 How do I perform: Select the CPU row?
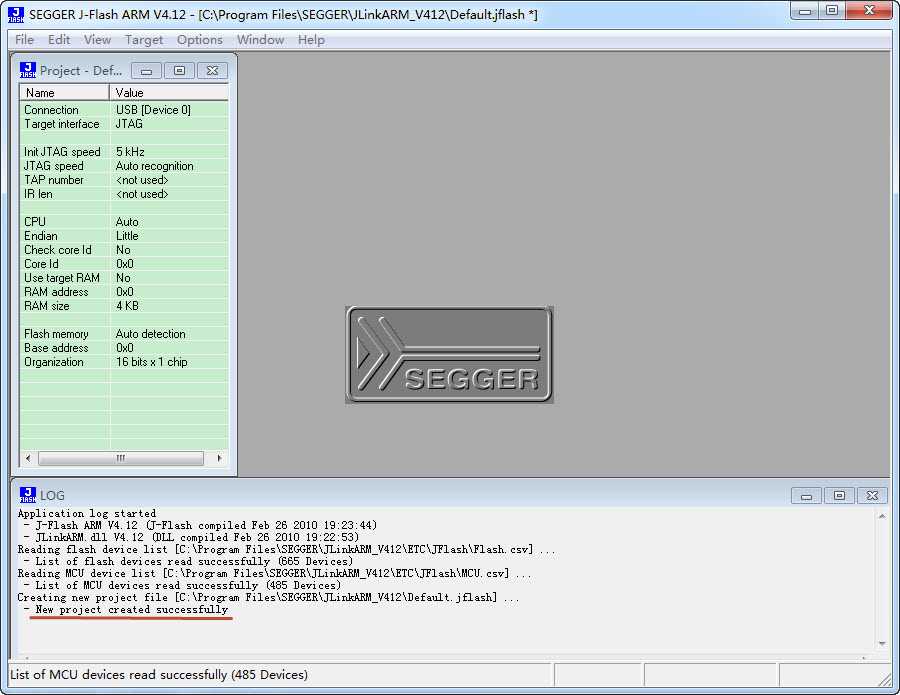tap(124, 222)
